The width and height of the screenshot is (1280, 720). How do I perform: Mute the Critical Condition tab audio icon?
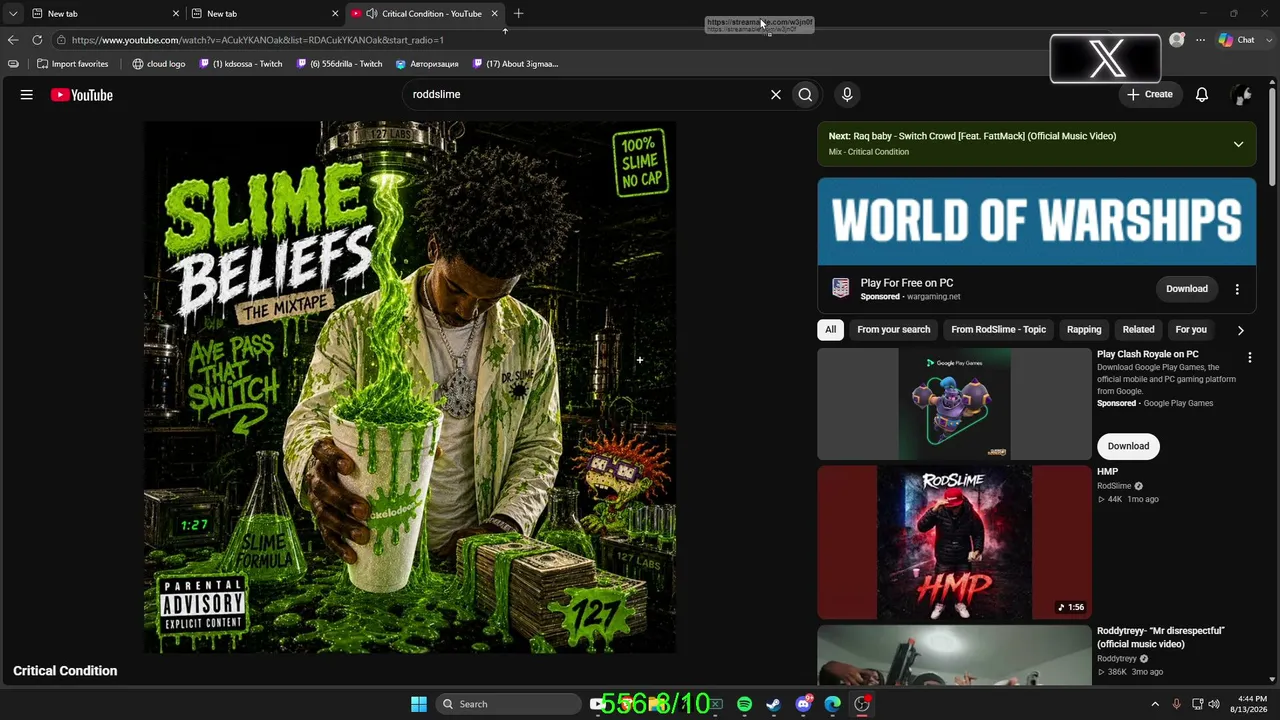pyautogui.click(x=372, y=14)
